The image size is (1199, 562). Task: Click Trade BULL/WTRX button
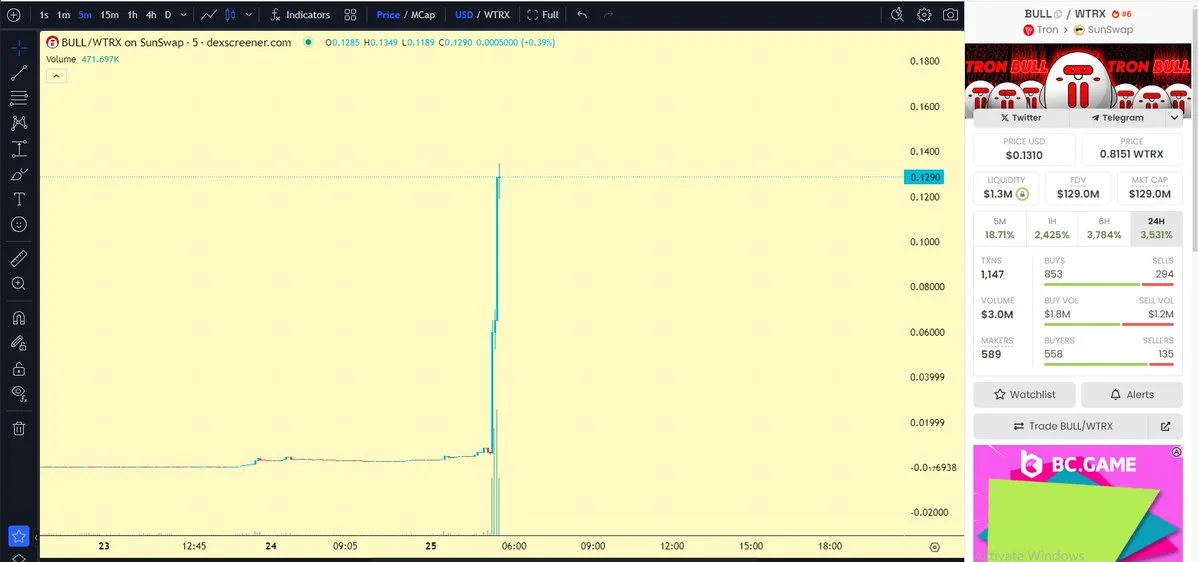pos(1061,427)
